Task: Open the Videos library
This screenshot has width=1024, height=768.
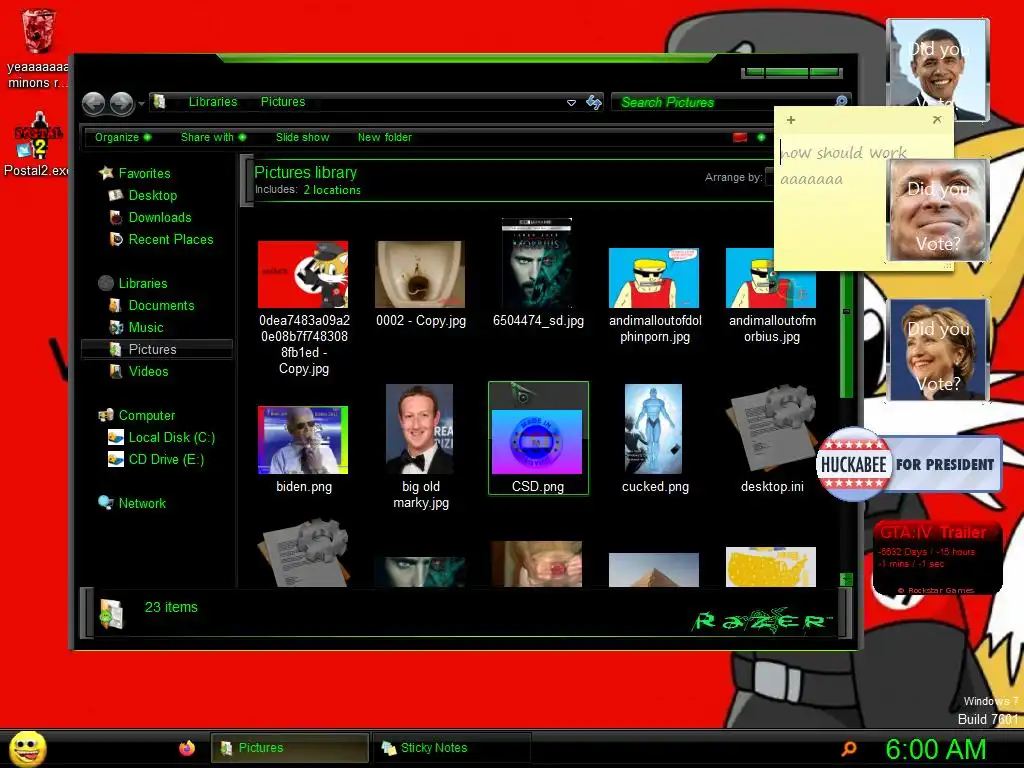Action: [x=139, y=372]
